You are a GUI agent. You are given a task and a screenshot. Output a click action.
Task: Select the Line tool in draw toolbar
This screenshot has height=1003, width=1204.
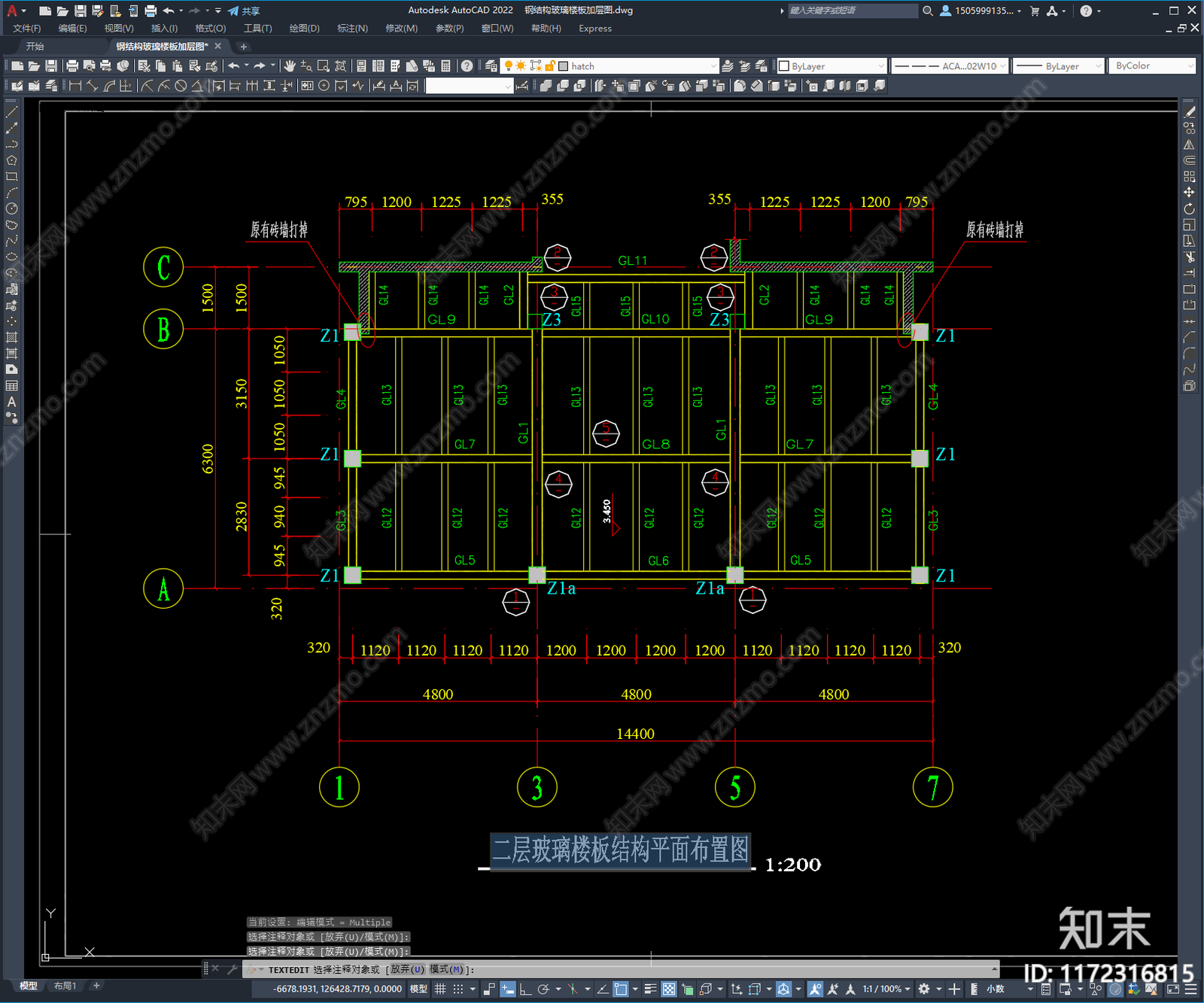(x=11, y=112)
